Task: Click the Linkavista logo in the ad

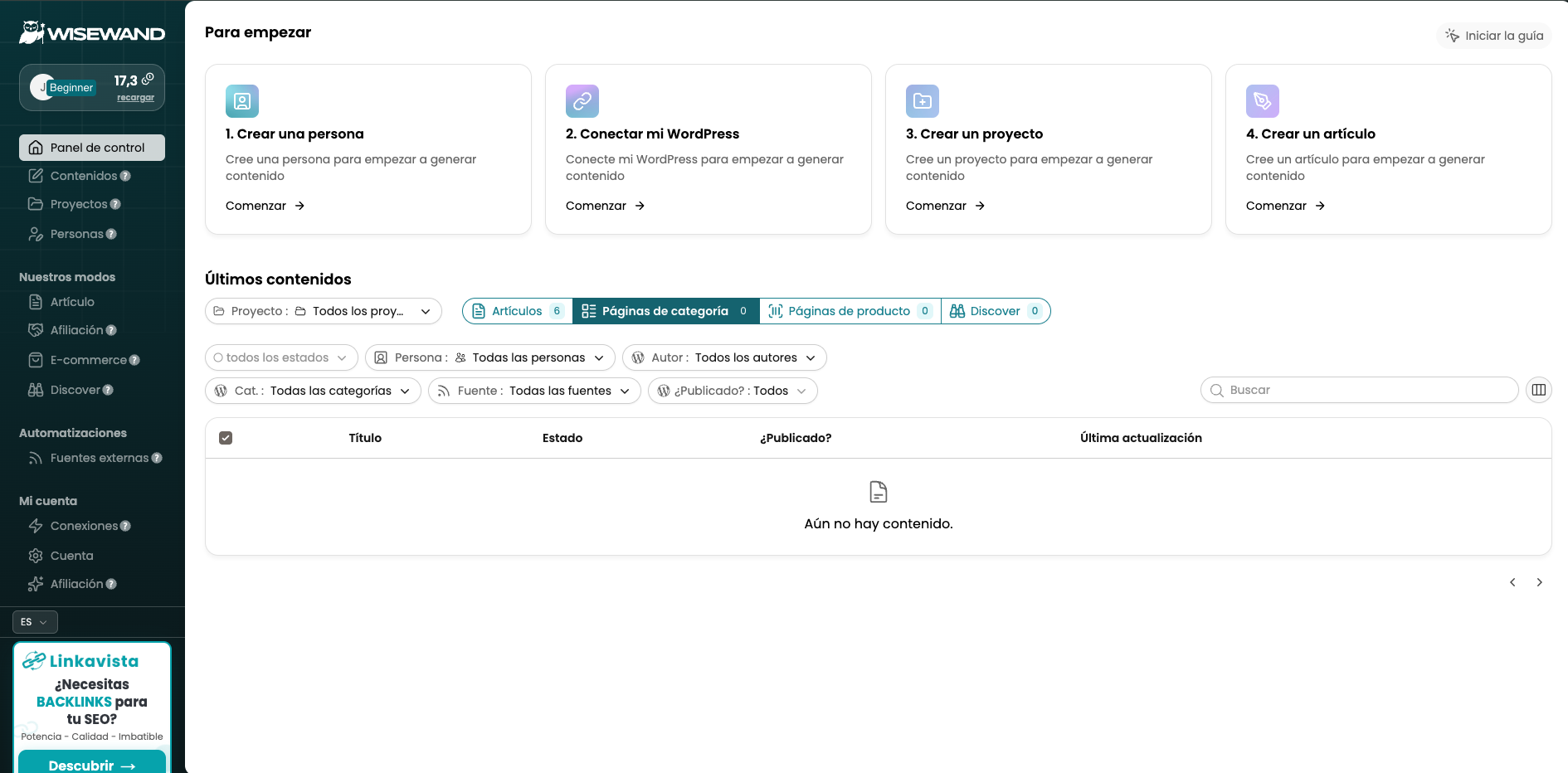Action: coord(80,661)
